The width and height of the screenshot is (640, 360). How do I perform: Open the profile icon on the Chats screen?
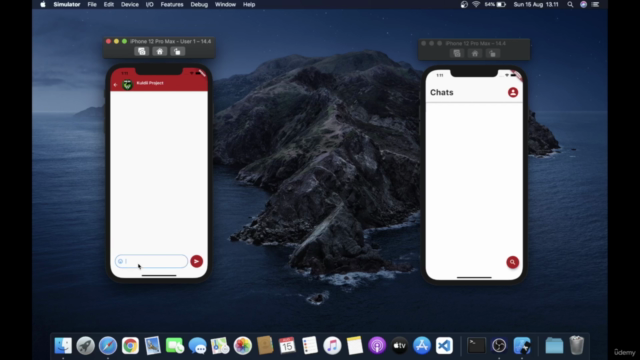[513, 92]
